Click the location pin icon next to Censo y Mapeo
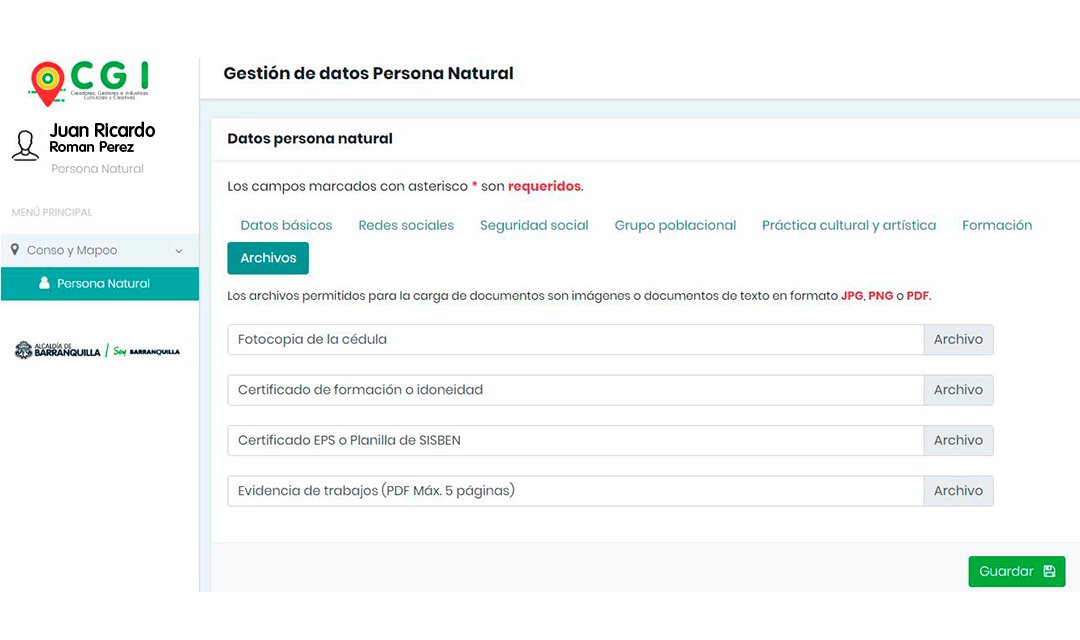The height and width of the screenshot is (640, 1080). click(14, 249)
